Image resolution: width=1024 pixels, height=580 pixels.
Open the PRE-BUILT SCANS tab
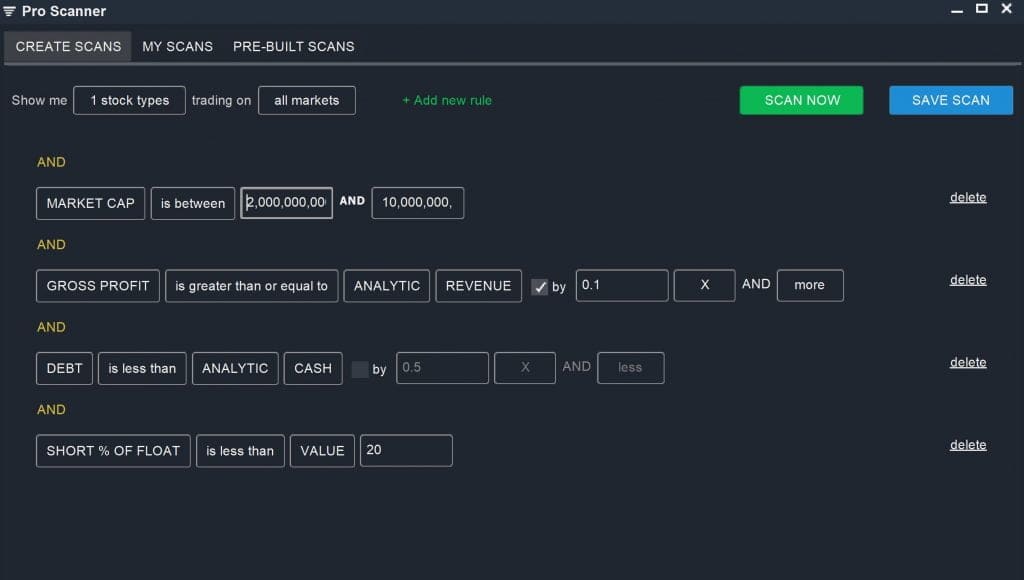(293, 46)
